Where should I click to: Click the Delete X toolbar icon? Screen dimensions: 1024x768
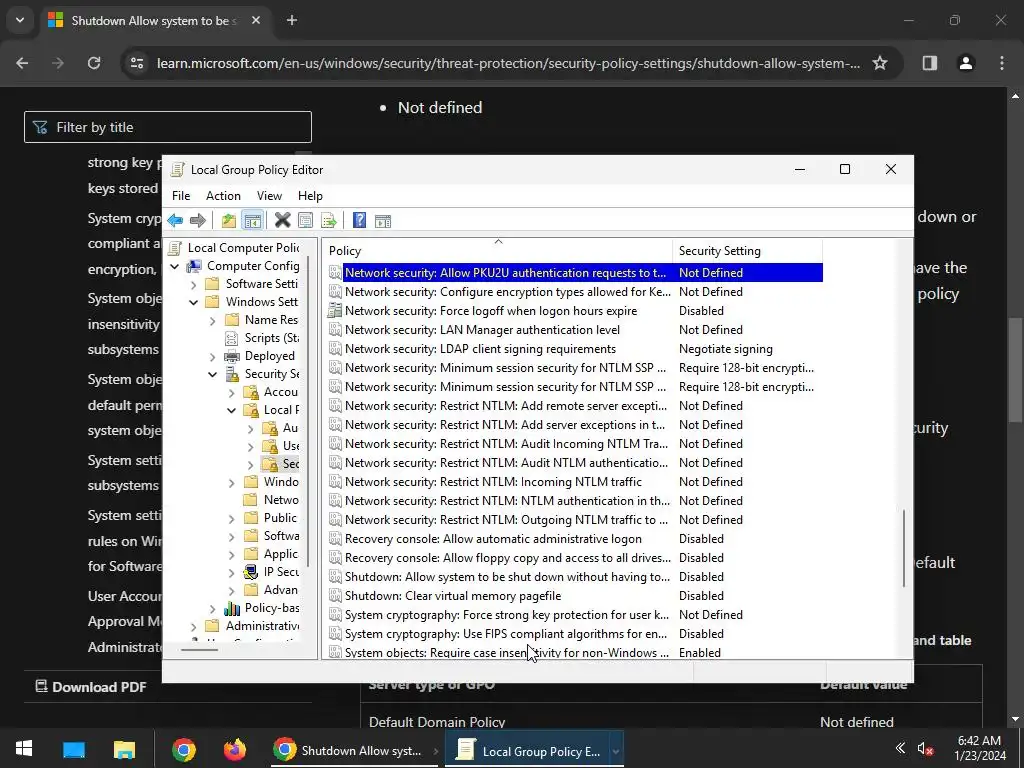tap(283, 221)
